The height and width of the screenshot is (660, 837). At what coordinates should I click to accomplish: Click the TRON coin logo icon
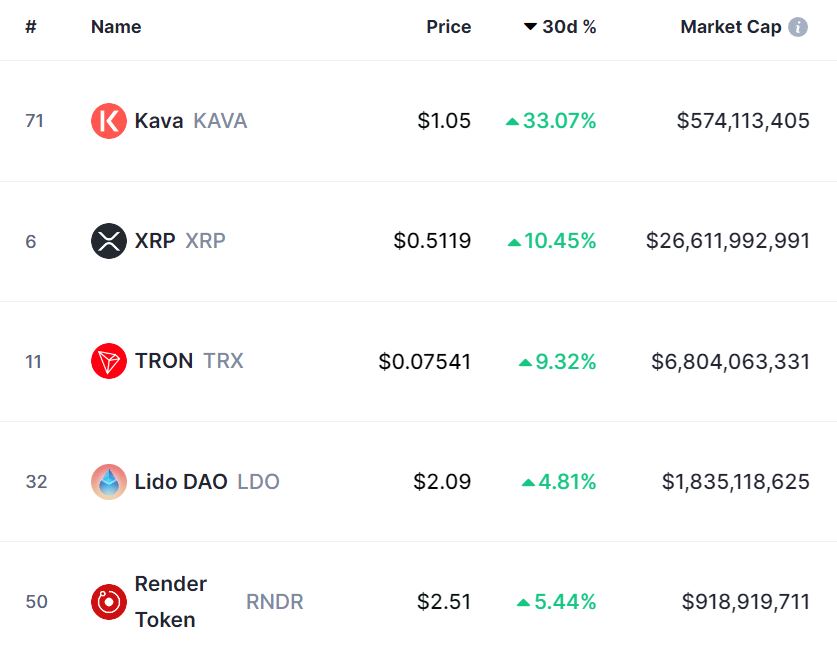(109, 361)
